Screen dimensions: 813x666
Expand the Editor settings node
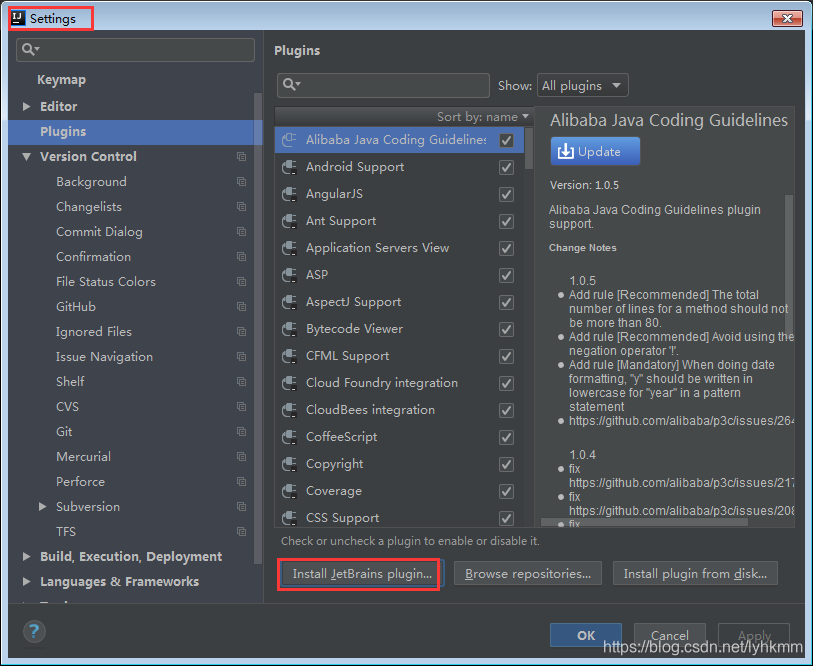26,106
